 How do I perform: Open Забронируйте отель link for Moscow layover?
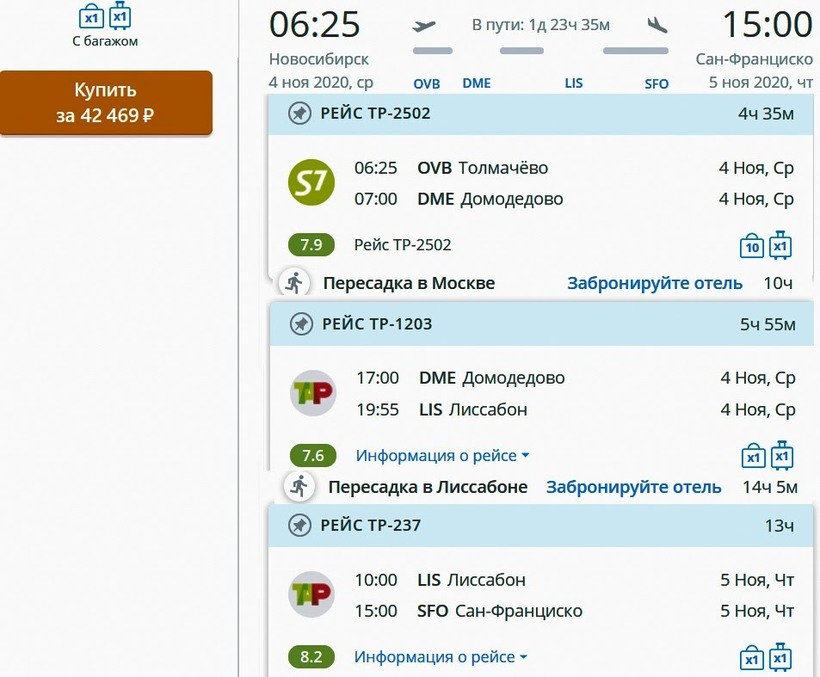tap(655, 283)
